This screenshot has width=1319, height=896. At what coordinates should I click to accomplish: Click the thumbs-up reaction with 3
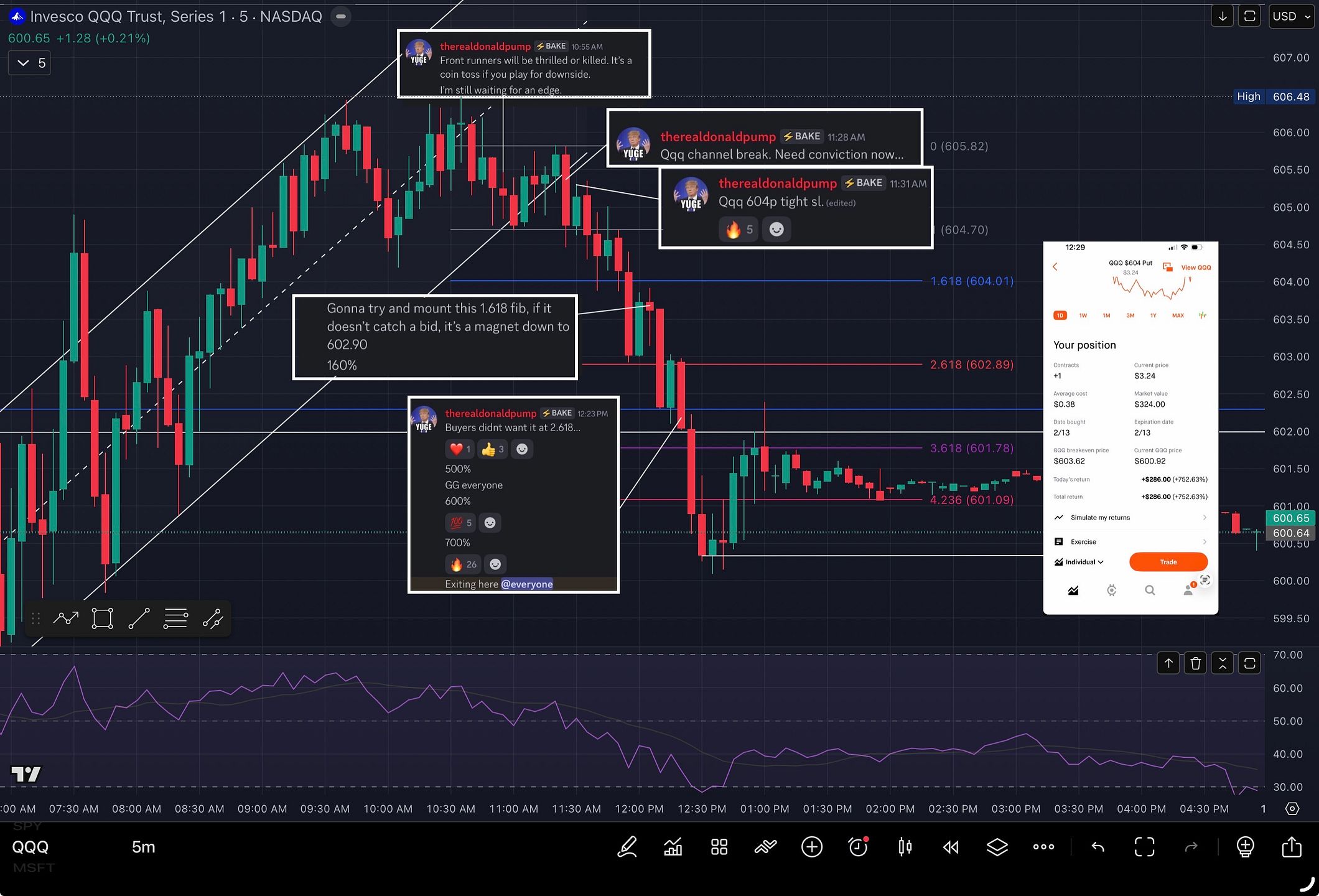point(492,449)
